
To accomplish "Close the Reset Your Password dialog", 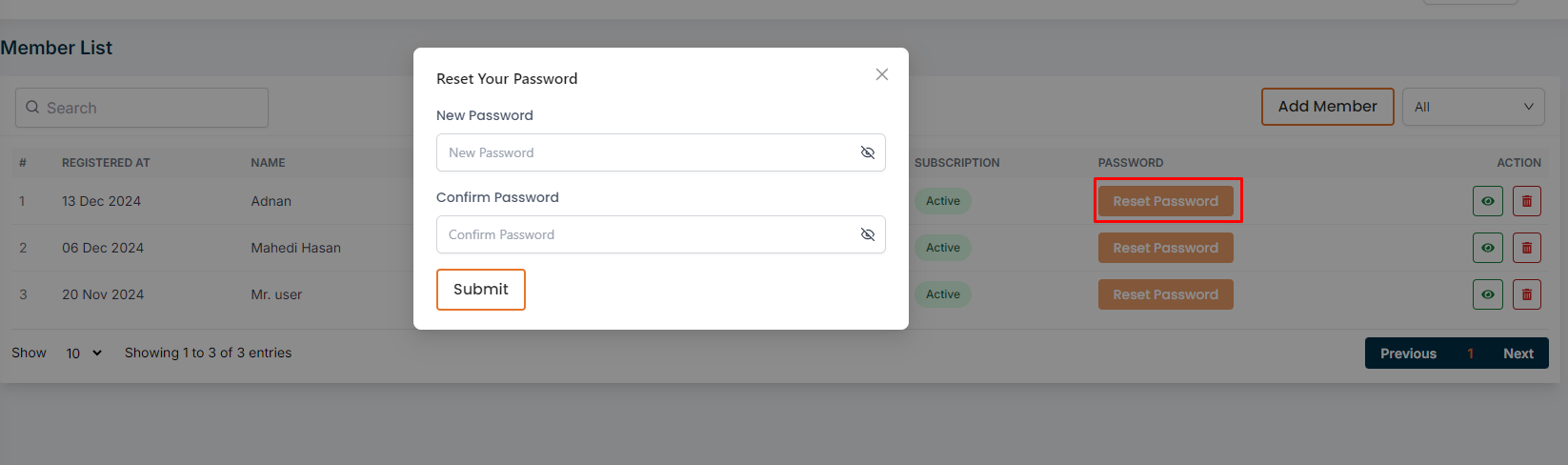I will [x=882, y=74].
